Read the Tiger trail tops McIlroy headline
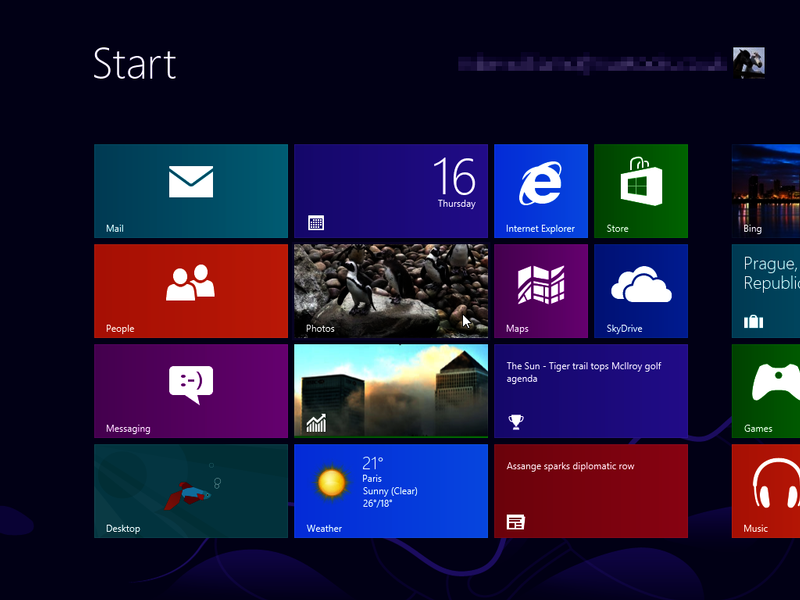 click(x=590, y=390)
